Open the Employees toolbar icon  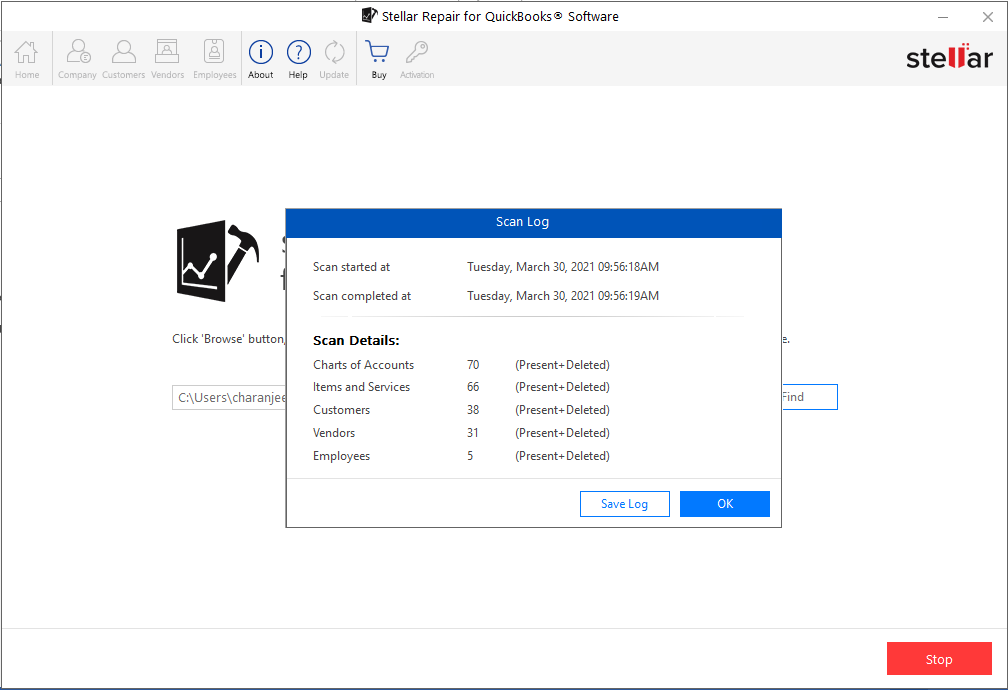pos(215,59)
